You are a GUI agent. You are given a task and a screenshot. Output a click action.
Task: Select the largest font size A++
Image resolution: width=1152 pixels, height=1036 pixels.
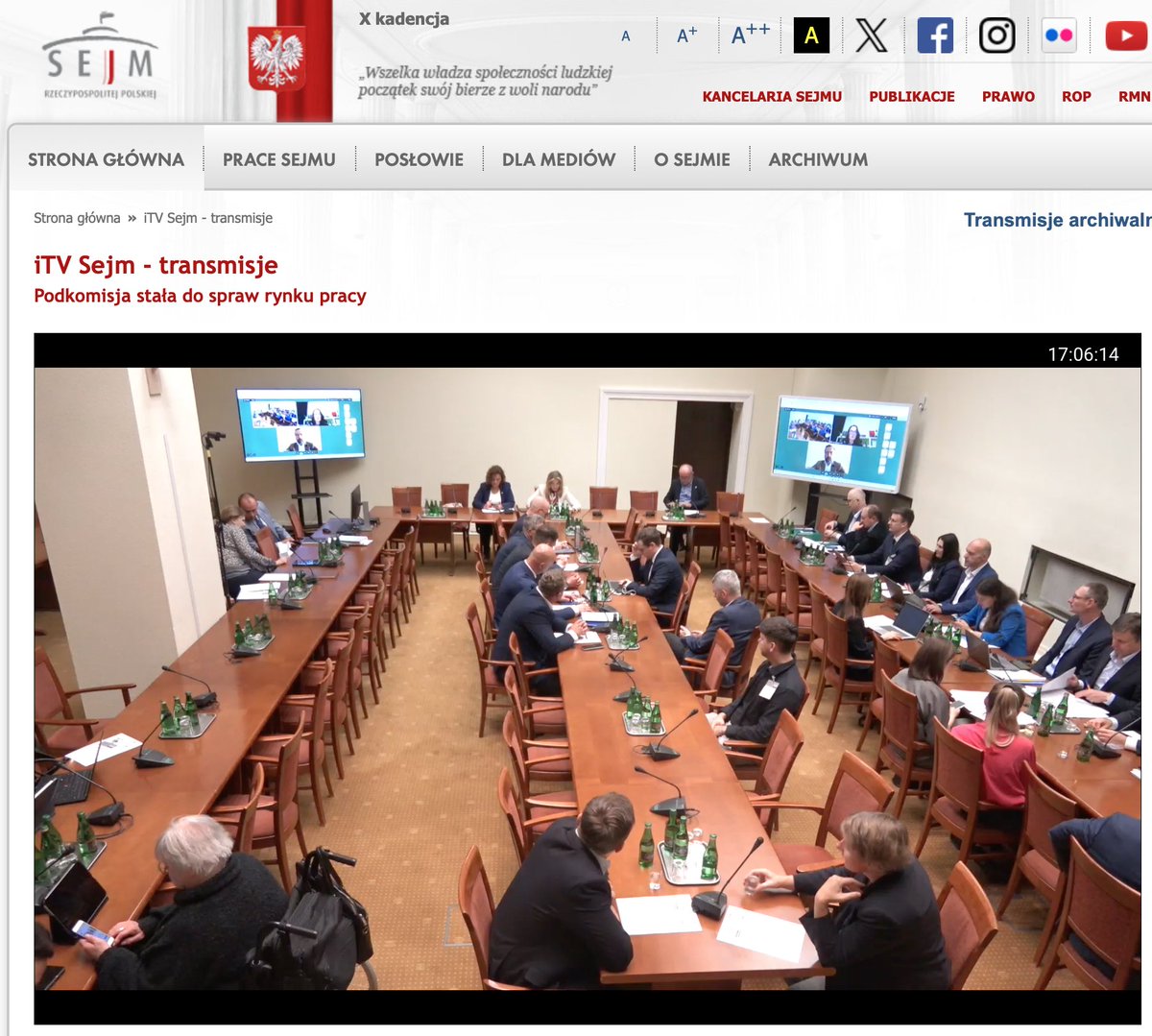[x=751, y=35]
